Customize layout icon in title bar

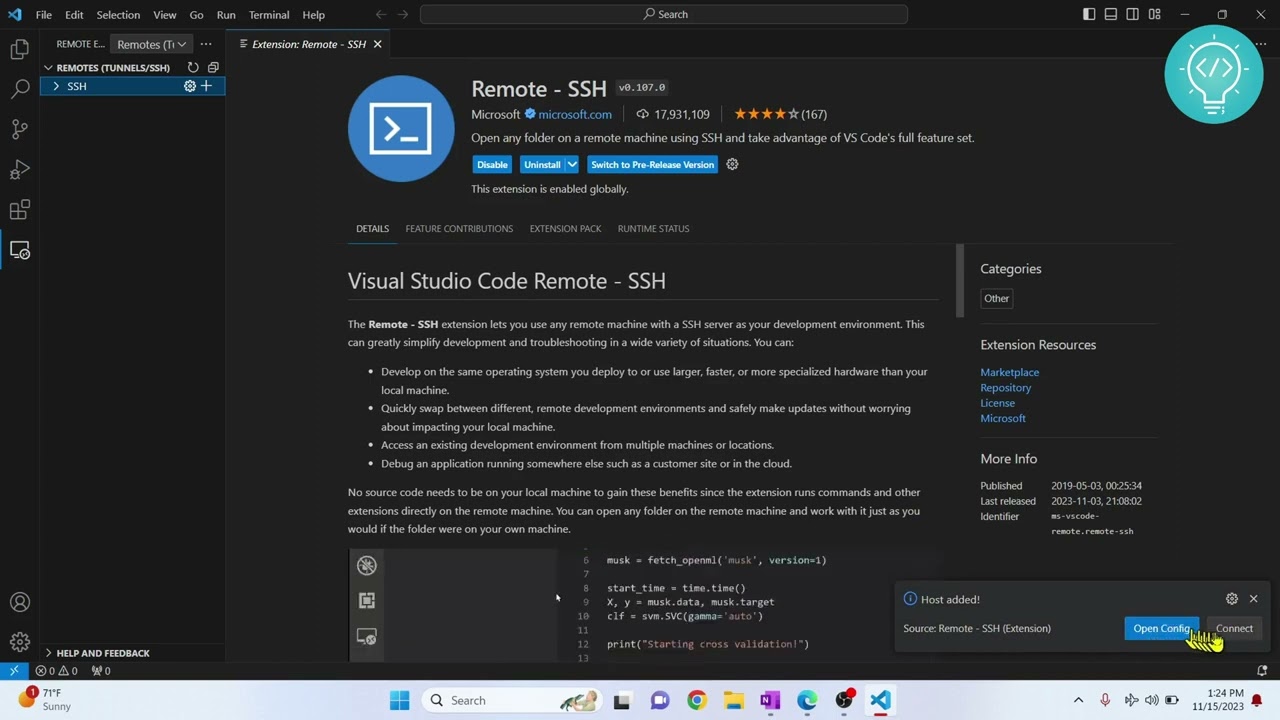point(1155,14)
